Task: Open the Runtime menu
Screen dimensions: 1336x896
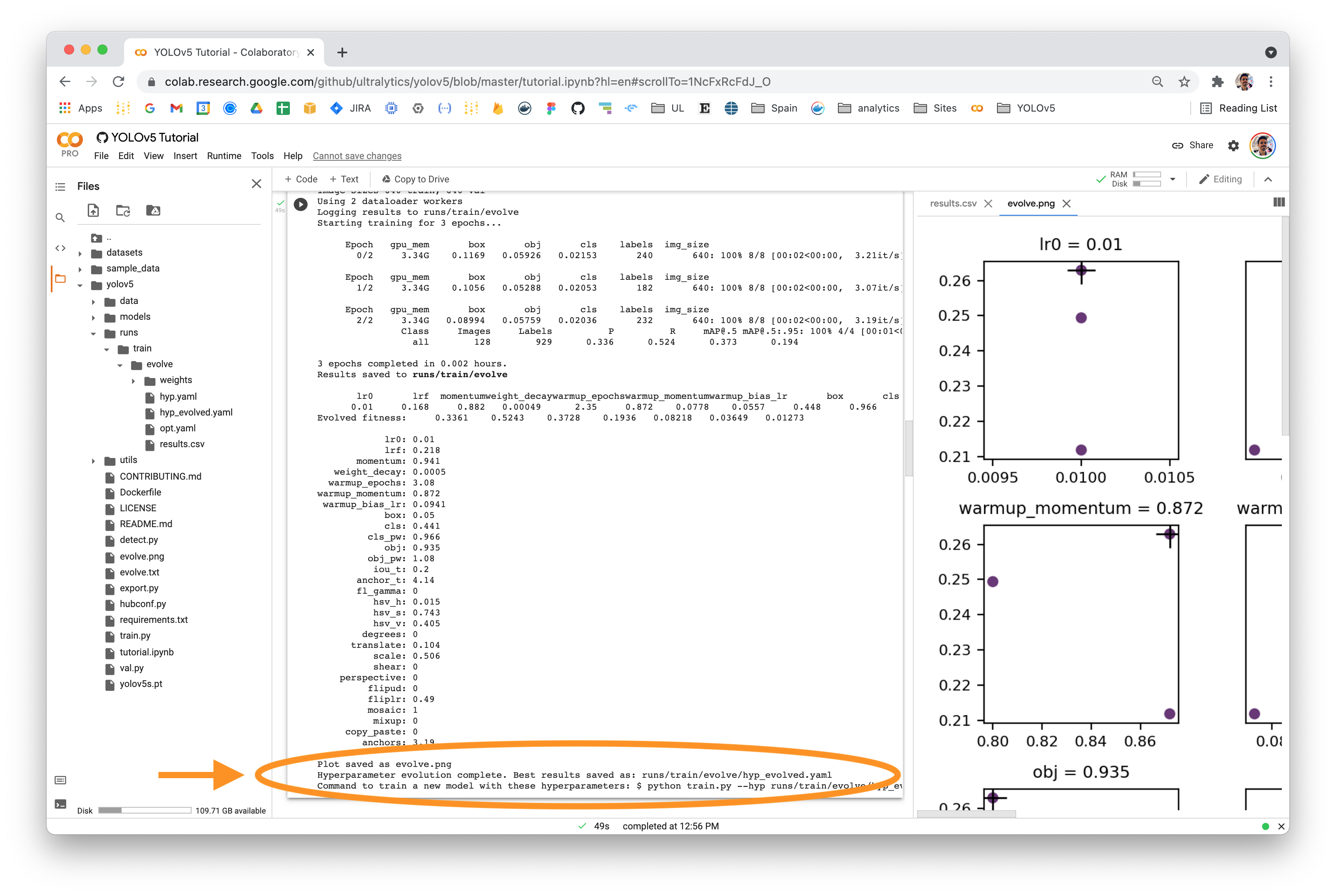Action: 224,156
